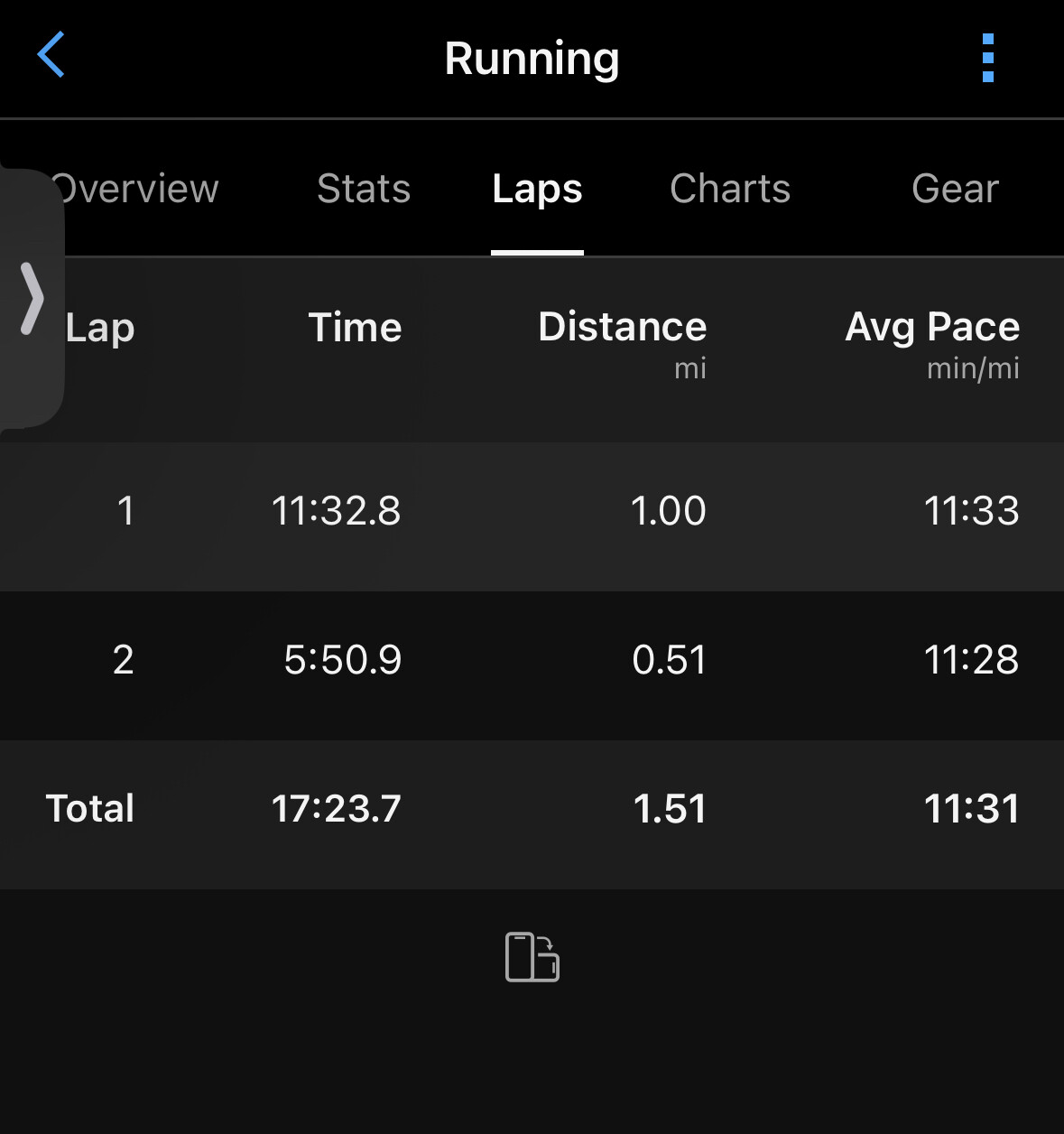Viewport: 1064px width, 1134px height.
Task: Tap the Running page title
Action: (532, 59)
